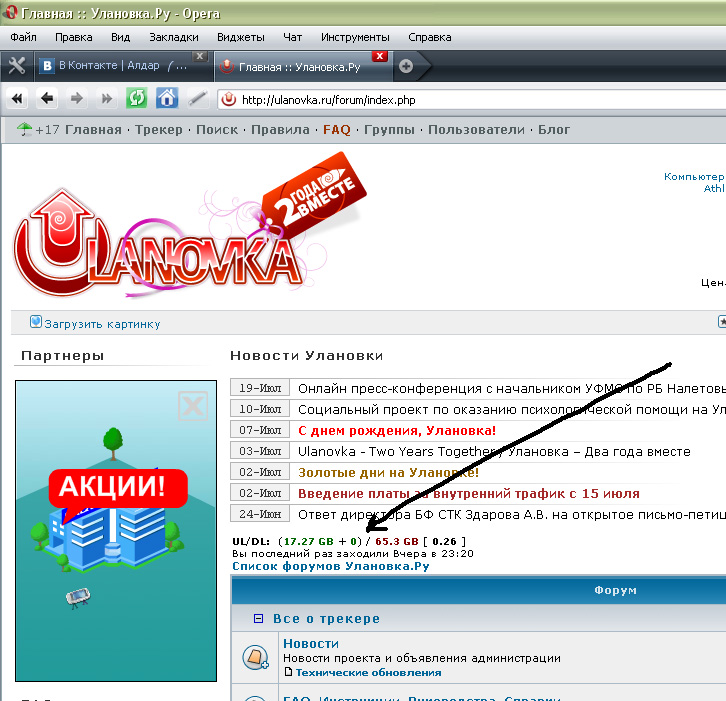Close the partners ad banner X
This screenshot has height=701, width=726.
(x=193, y=406)
